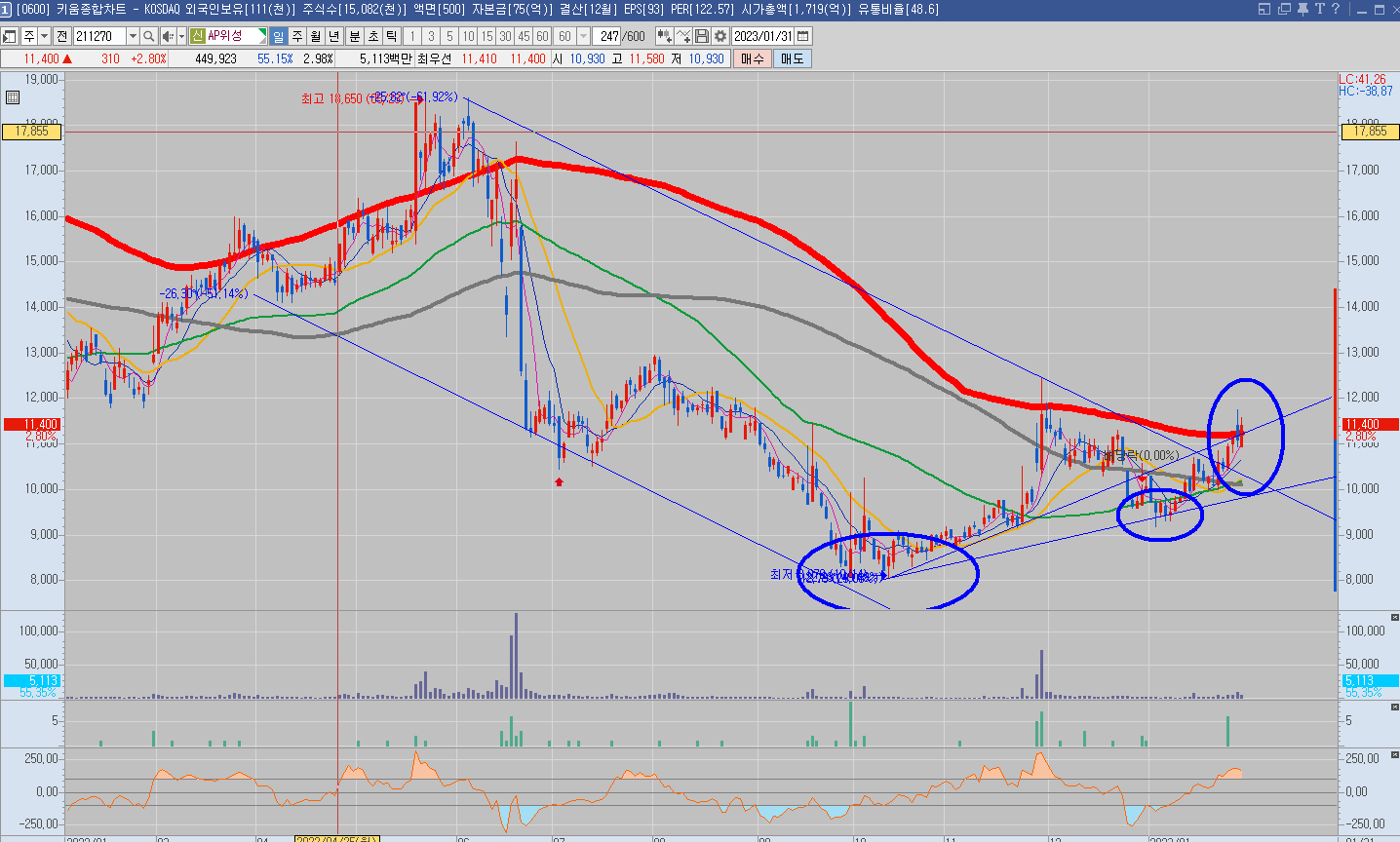Click the 17,855 price label on left axis
1400x842 pixels.
pyautogui.click(x=31, y=132)
